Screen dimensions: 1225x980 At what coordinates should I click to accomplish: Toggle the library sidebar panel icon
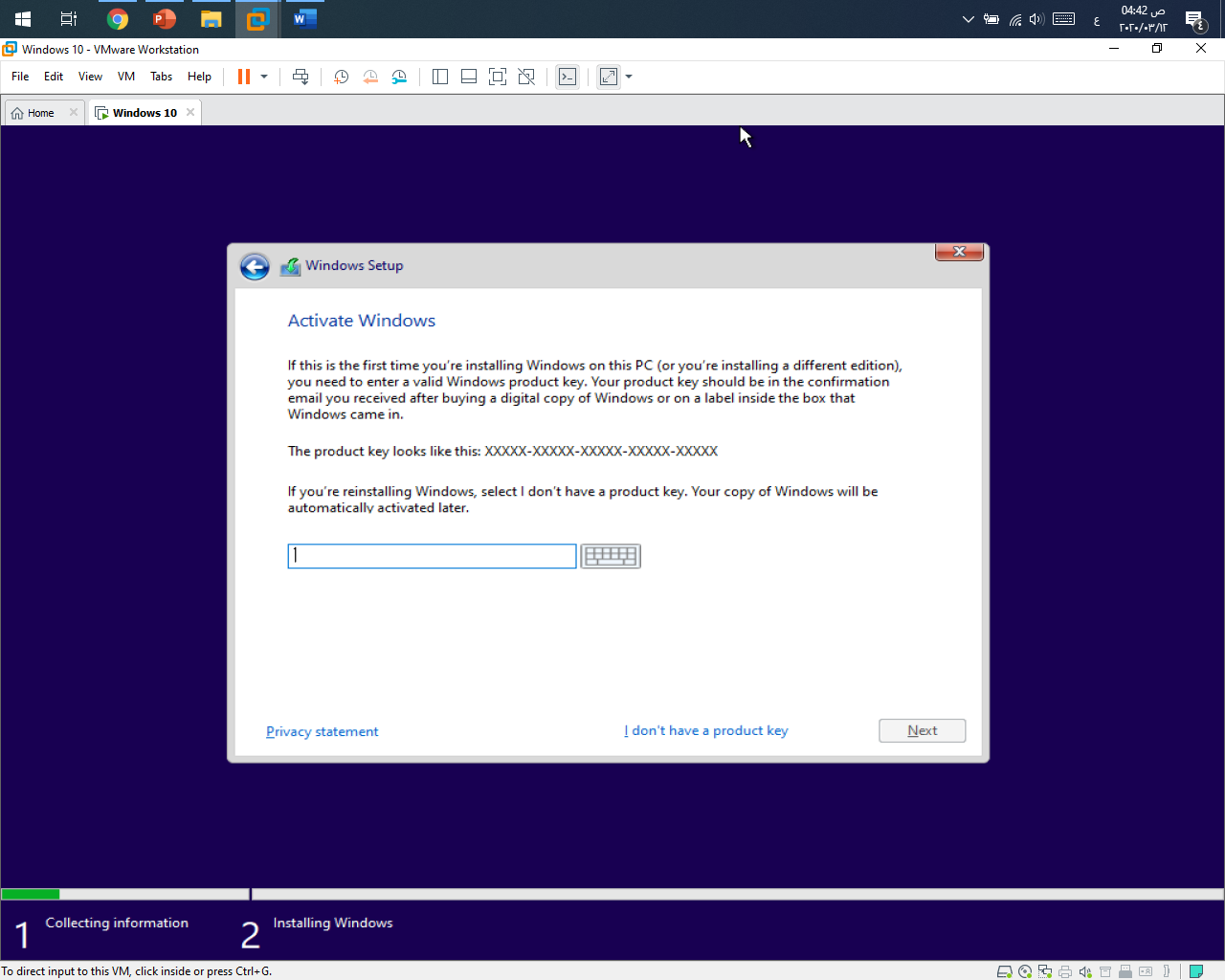[x=440, y=77]
